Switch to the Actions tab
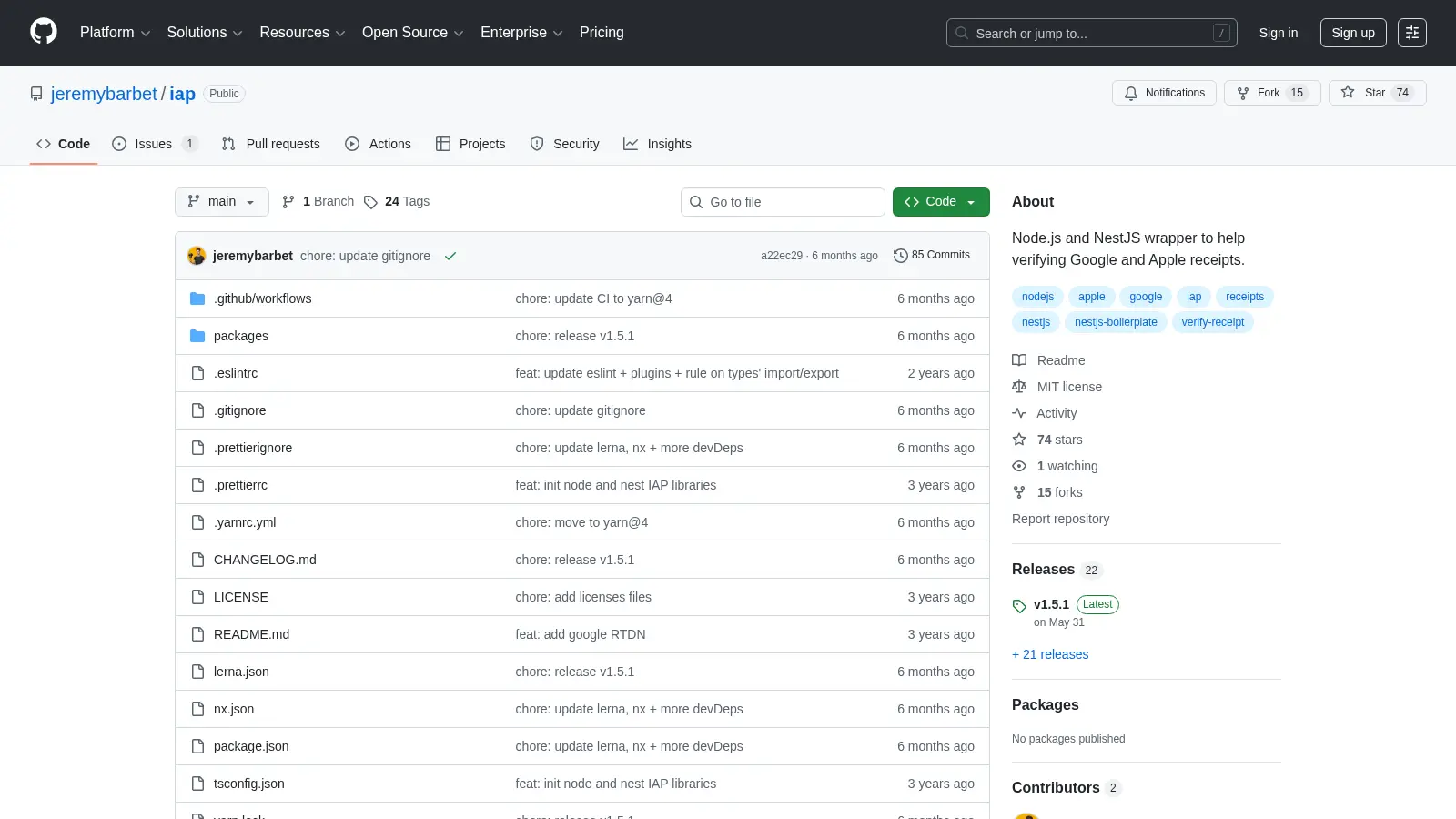This screenshot has width=1456, height=819. coord(378,144)
